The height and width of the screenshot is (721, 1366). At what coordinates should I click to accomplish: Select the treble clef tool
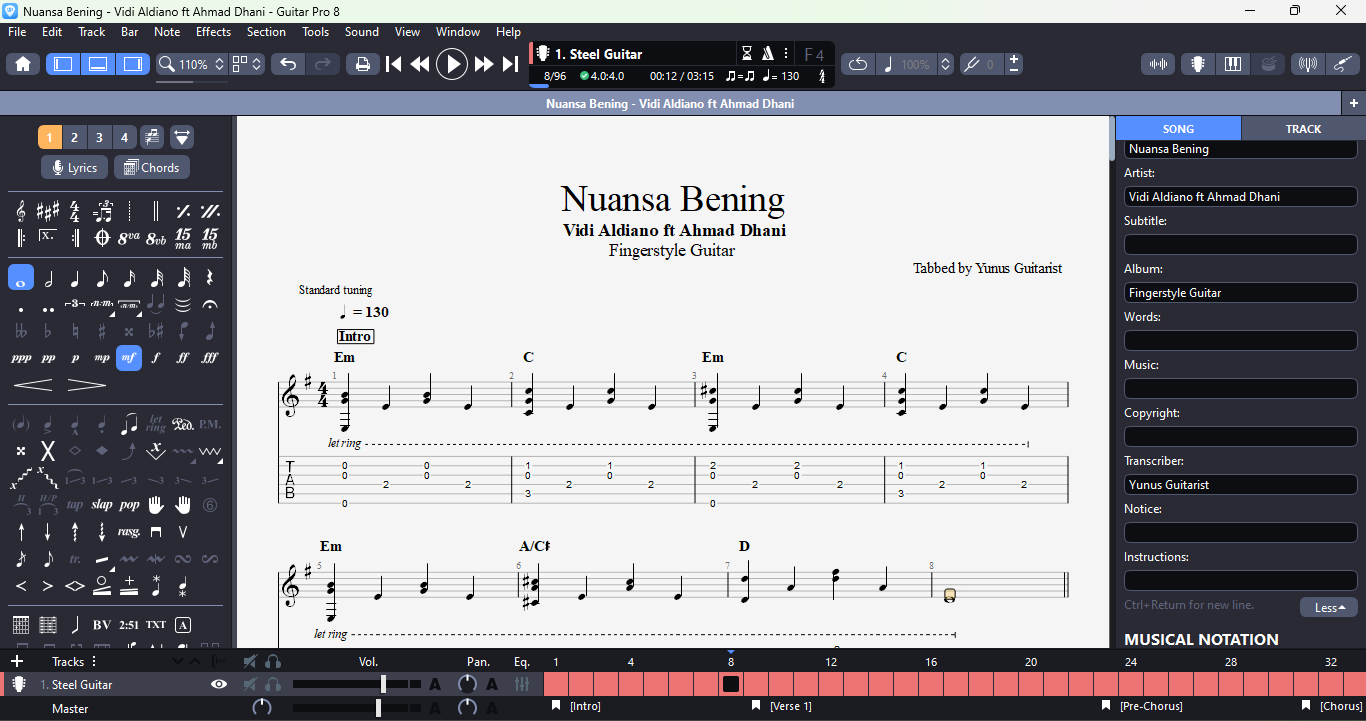tap(21, 211)
